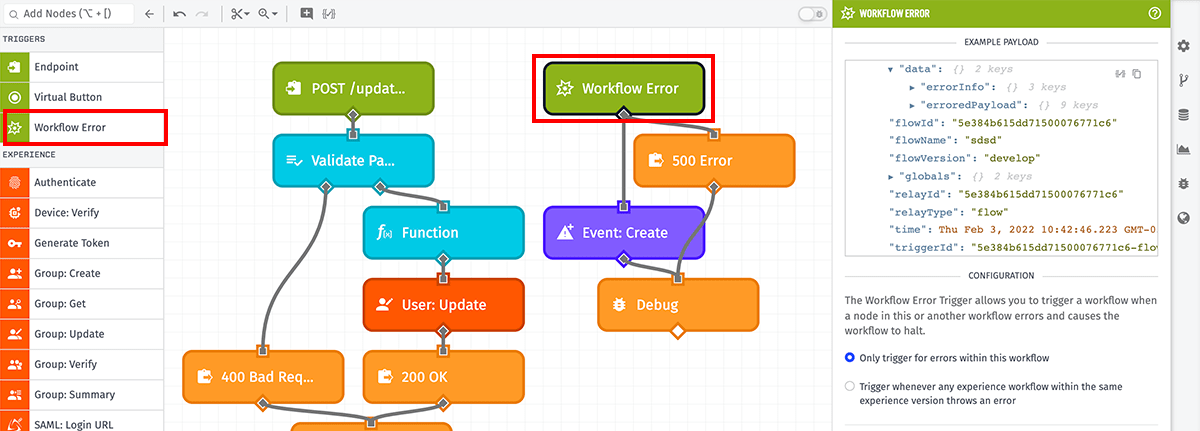Toggle the debug switch above canvas
The height and width of the screenshot is (431, 1200).
811,14
